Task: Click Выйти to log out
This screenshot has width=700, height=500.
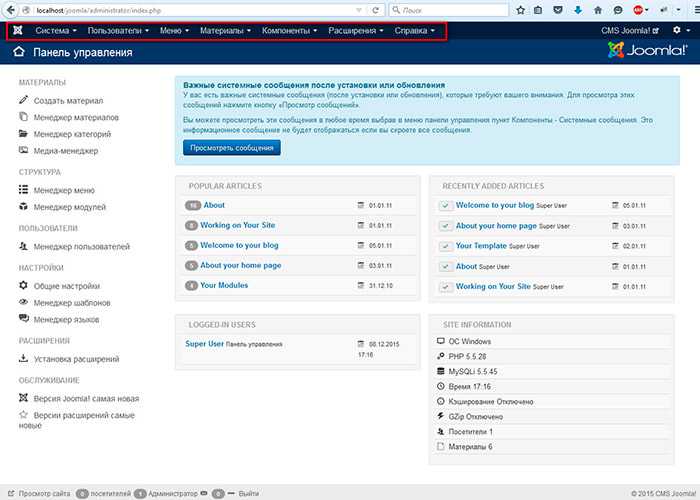Action: (x=248, y=494)
